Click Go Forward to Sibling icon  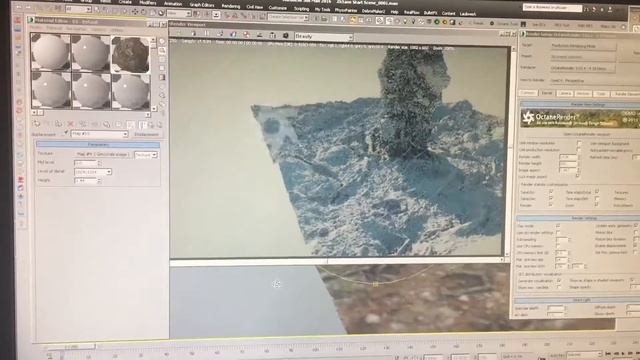click(159, 125)
